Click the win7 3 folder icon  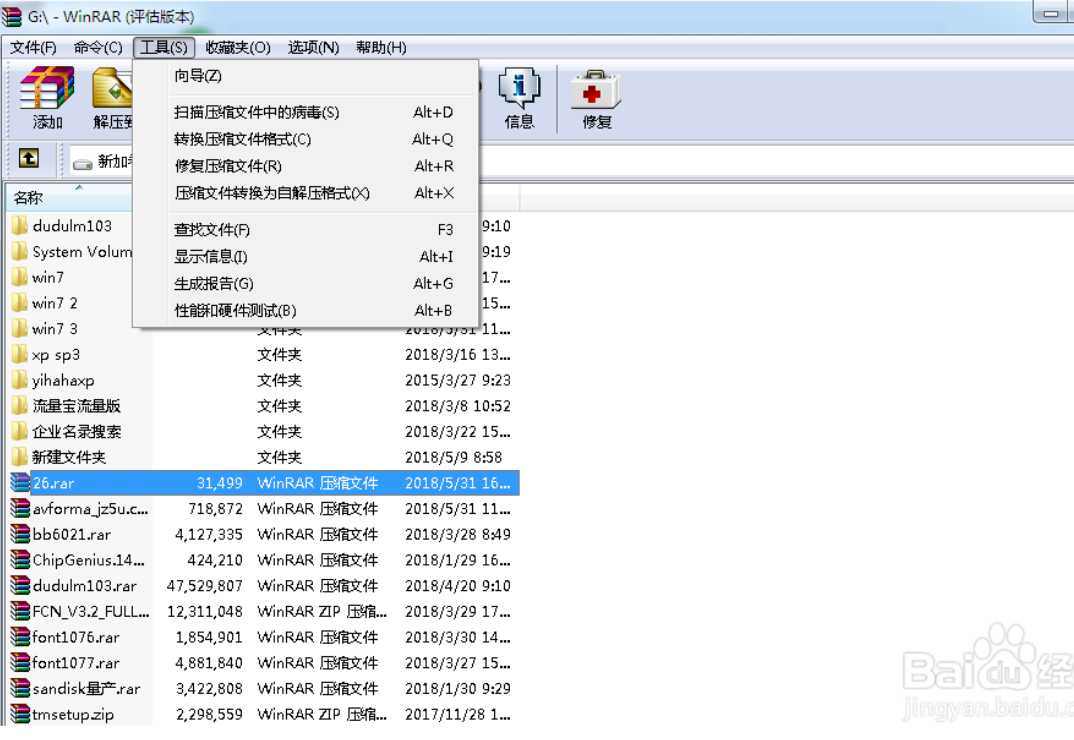tap(20, 329)
